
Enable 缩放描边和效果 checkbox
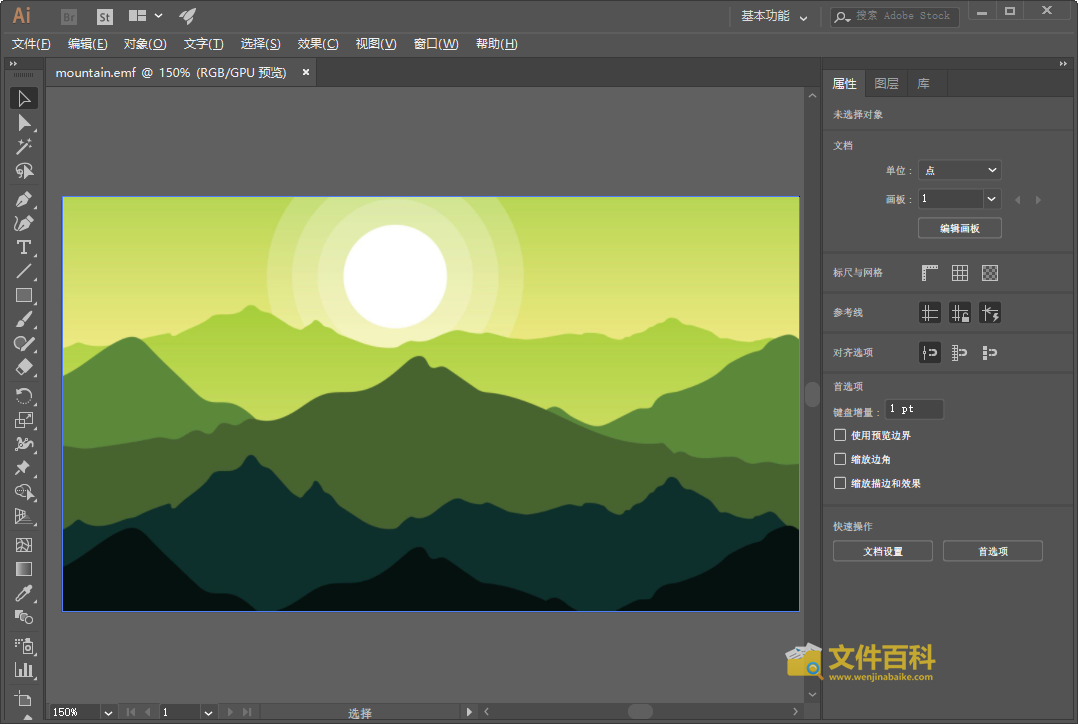[840, 483]
